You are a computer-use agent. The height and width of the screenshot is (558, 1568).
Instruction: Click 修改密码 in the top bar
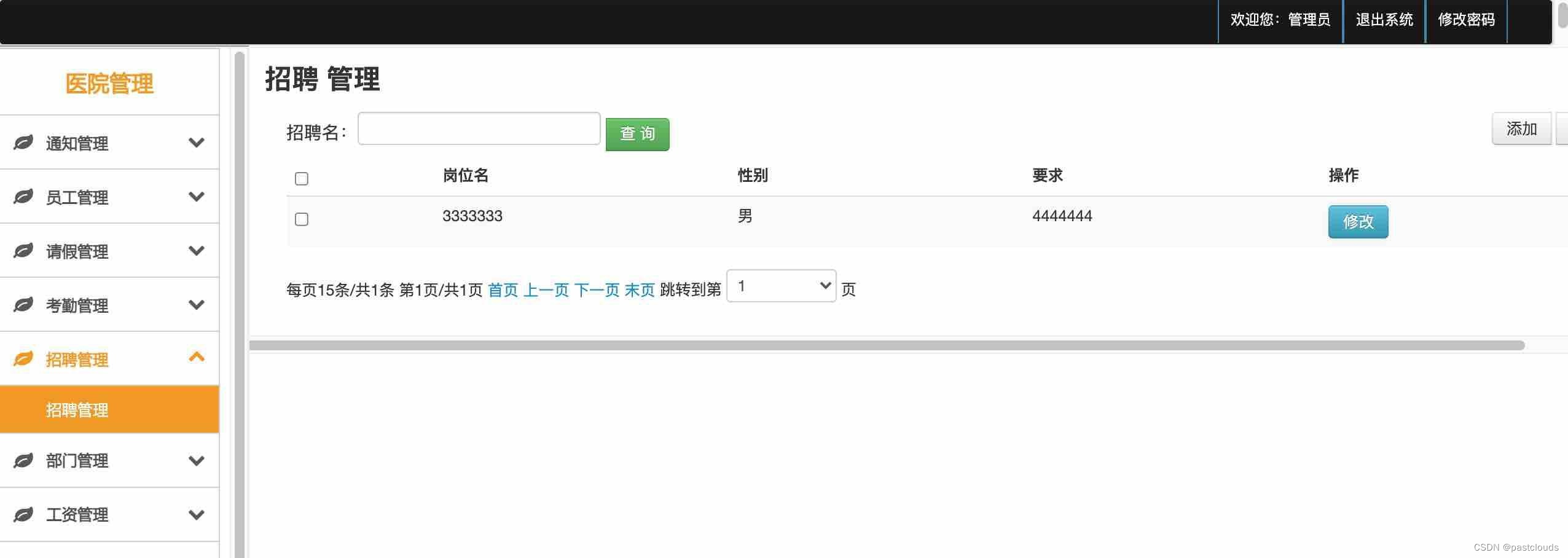(x=1466, y=20)
